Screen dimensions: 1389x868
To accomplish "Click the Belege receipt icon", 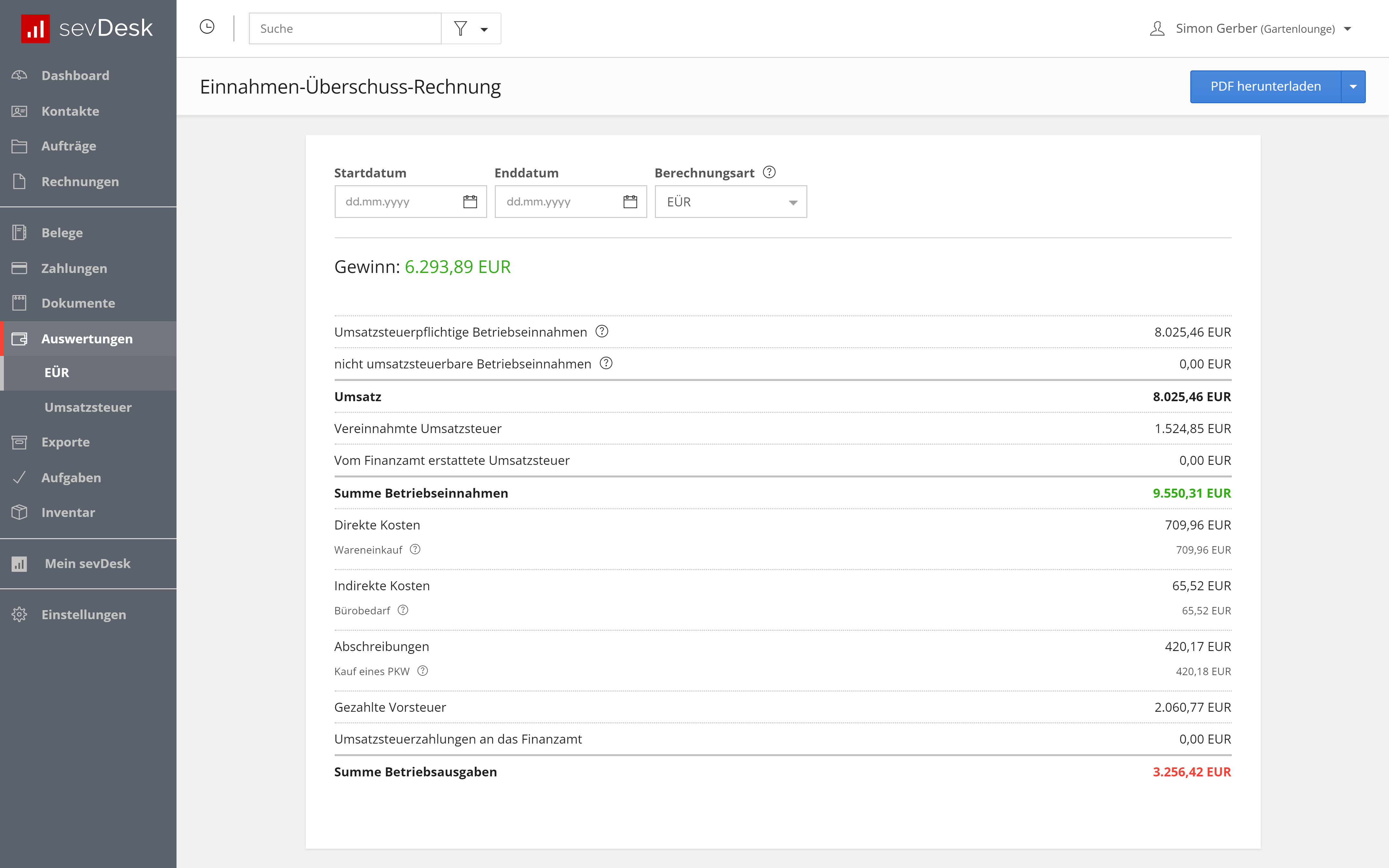I will pos(19,232).
